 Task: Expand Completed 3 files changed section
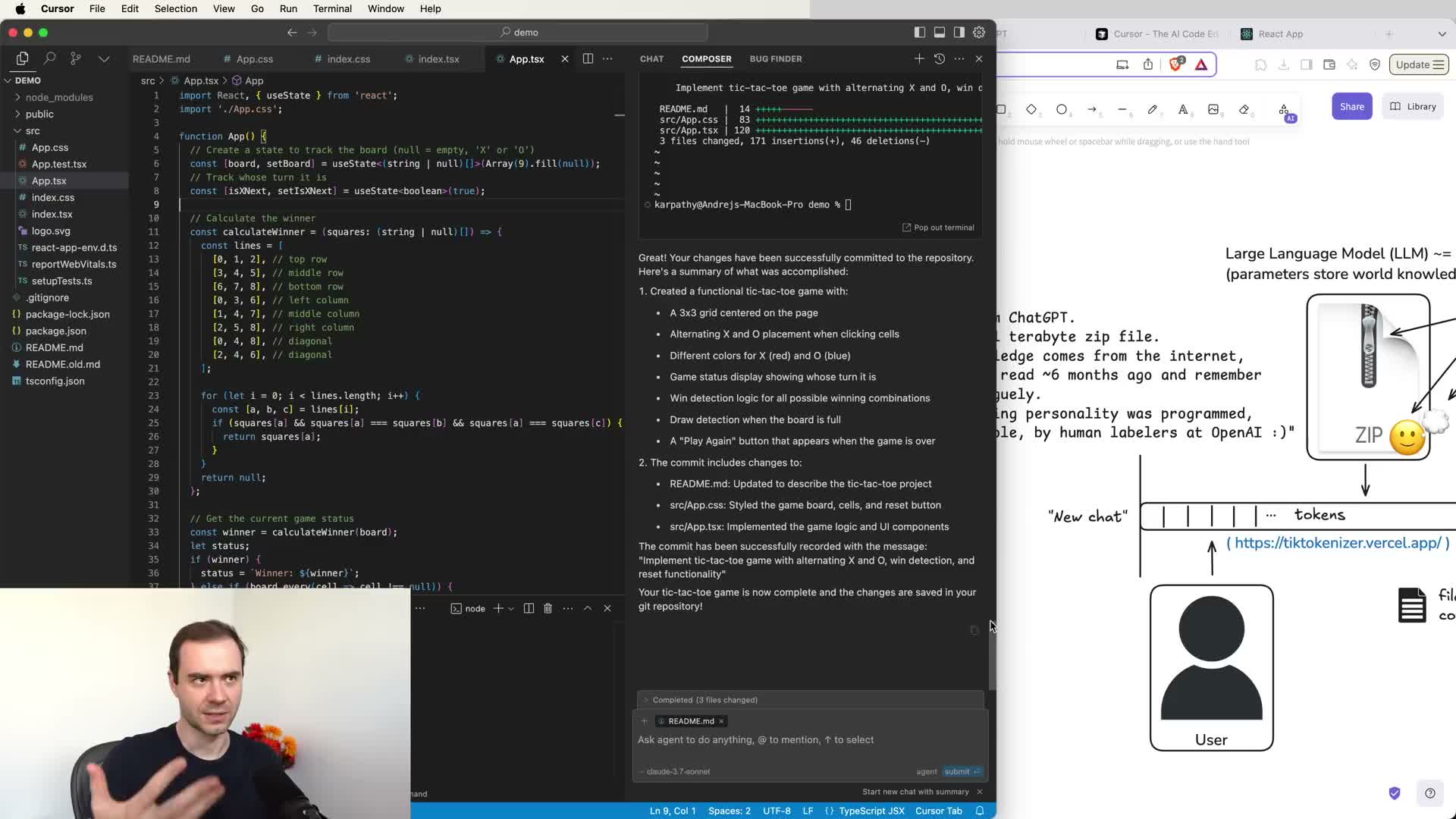[704, 700]
